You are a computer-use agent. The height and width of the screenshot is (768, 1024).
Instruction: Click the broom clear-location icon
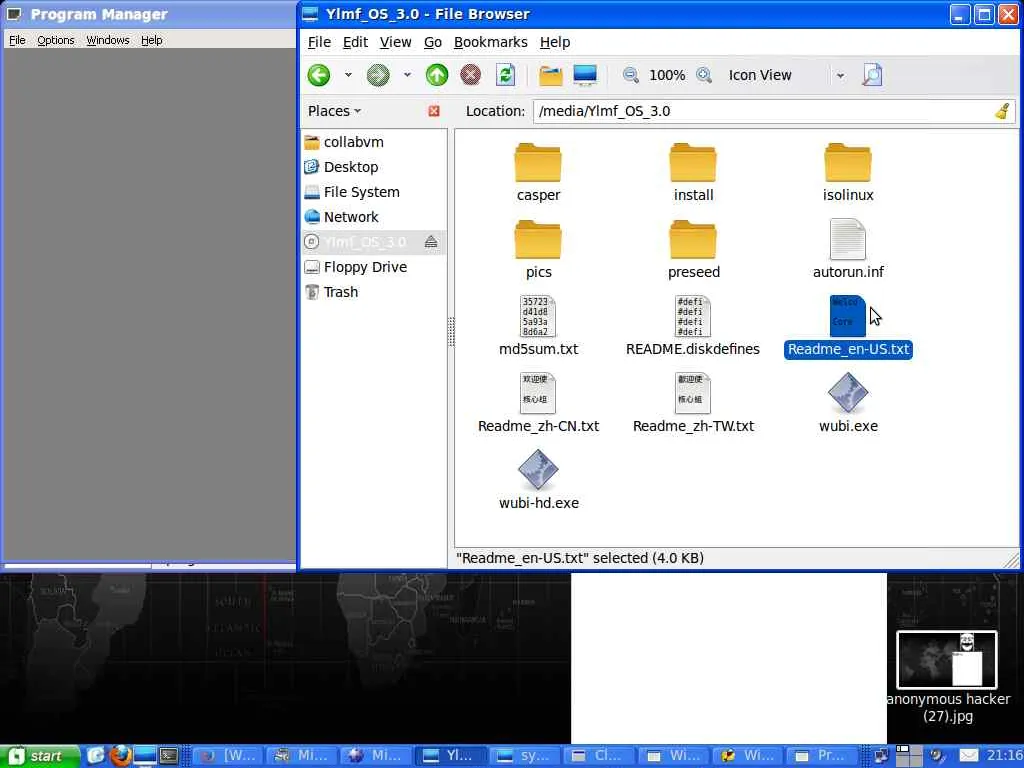(x=1003, y=111)
